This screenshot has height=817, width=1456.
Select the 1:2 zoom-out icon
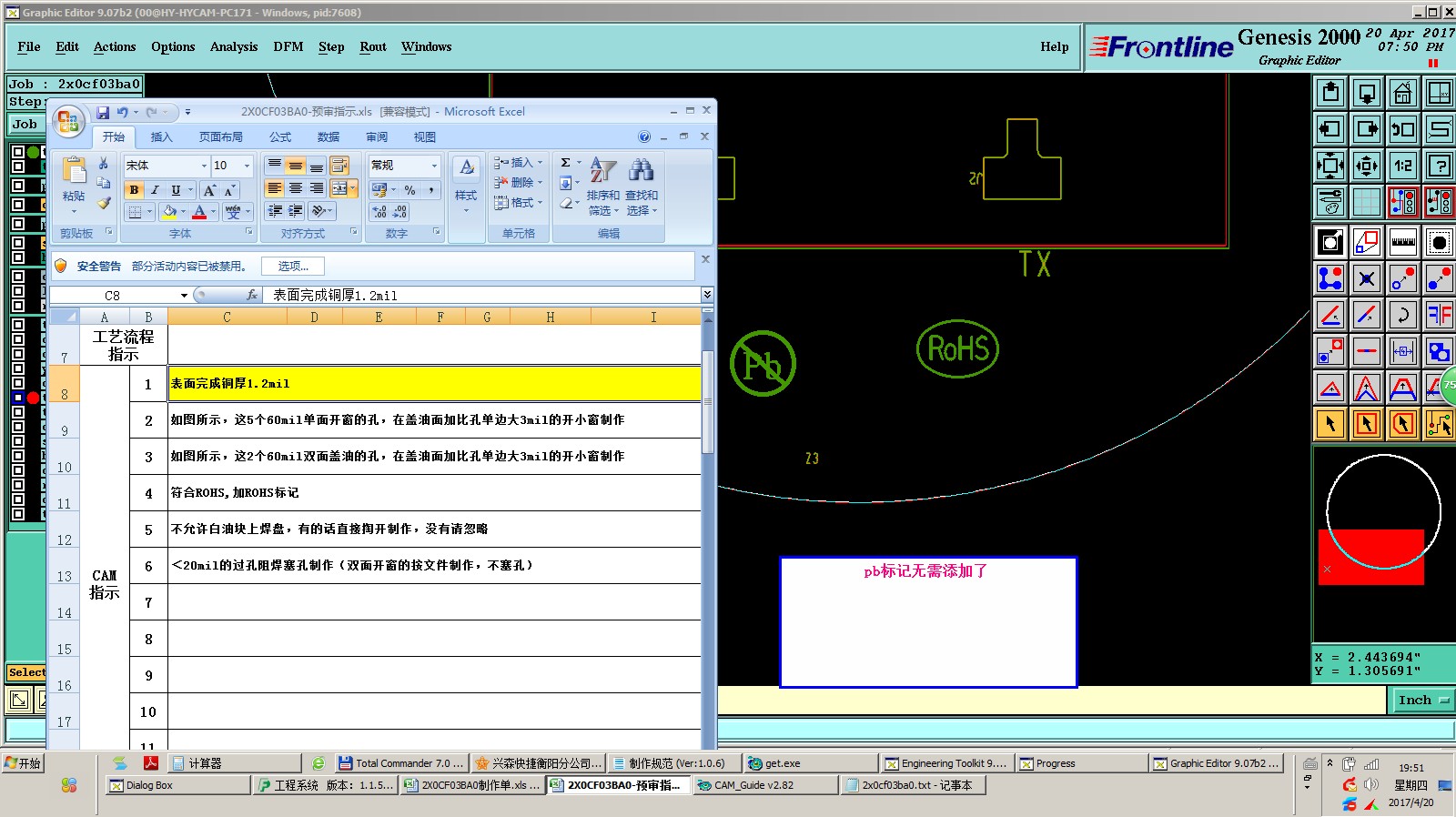coord(1402,166)
